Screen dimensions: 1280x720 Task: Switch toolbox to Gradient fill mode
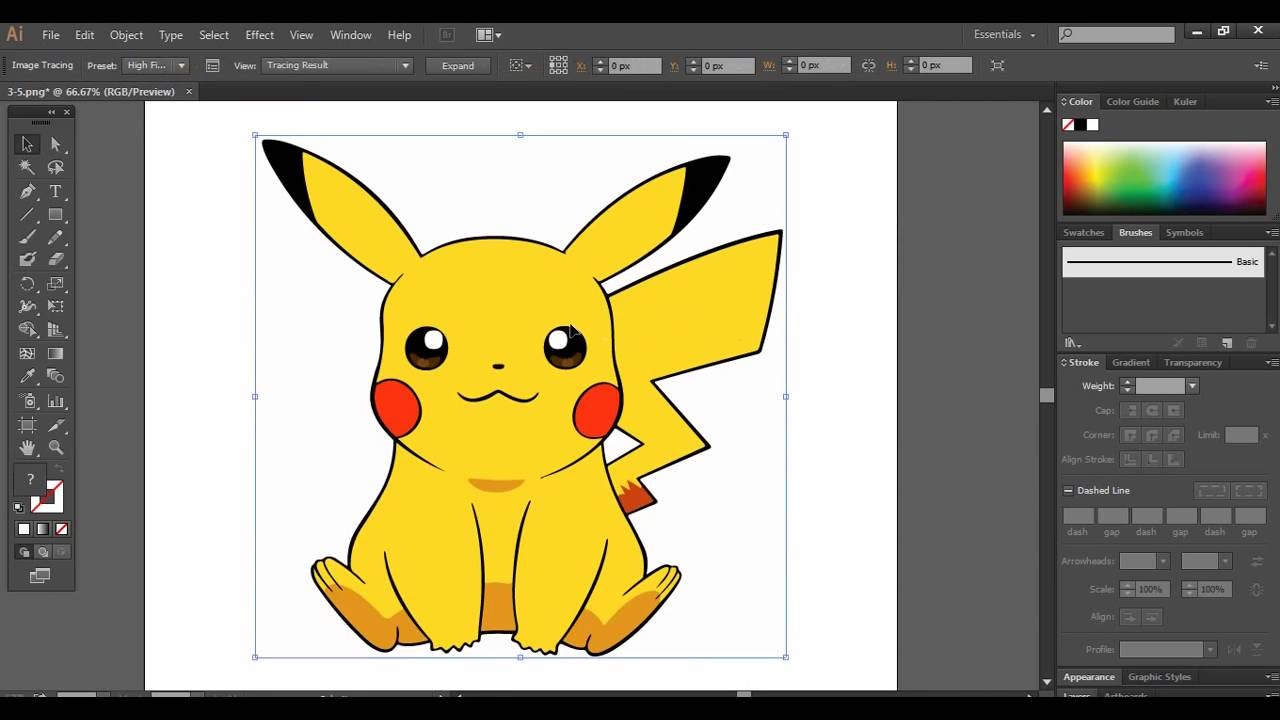click(43, 529)
